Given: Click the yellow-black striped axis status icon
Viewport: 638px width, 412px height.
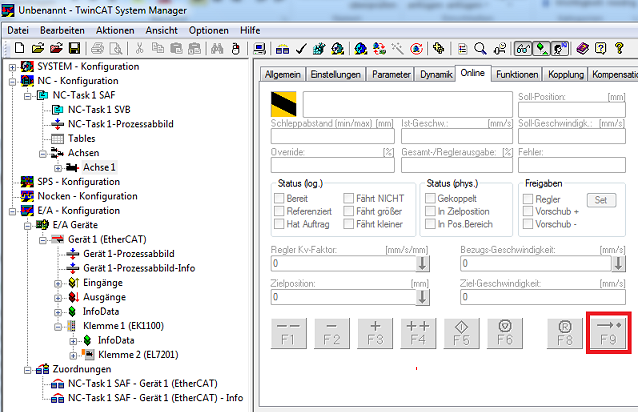Looking at the screenshot, I should coord(284,104).
